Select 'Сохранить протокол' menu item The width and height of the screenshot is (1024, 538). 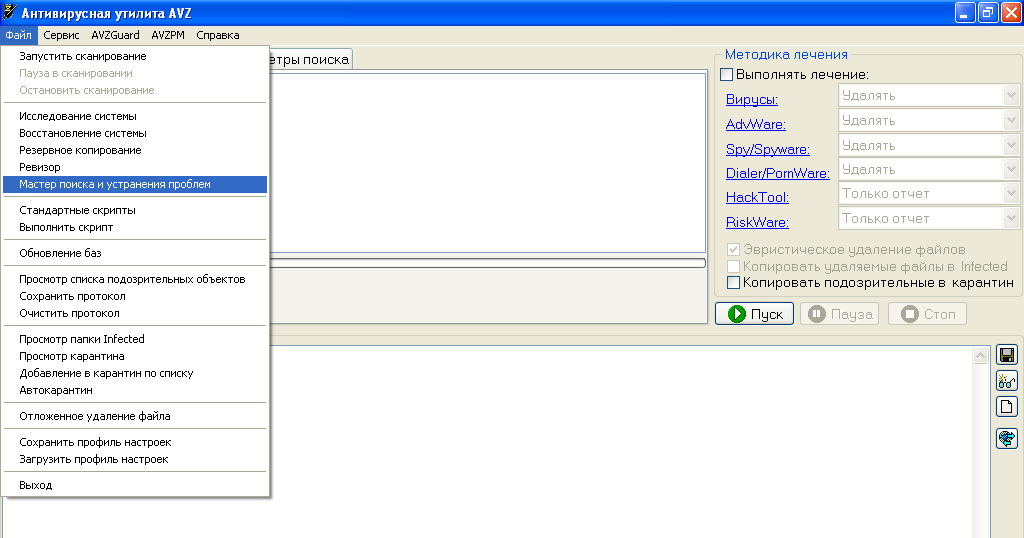(x=135, y=296)
